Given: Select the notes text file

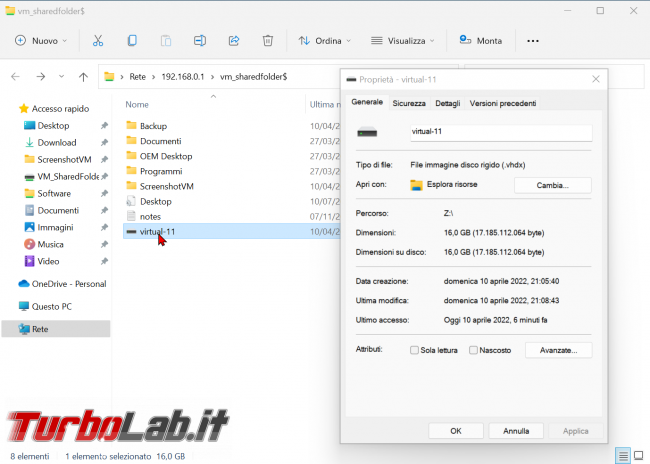Looking at the screenshot, I should [150, 216].
